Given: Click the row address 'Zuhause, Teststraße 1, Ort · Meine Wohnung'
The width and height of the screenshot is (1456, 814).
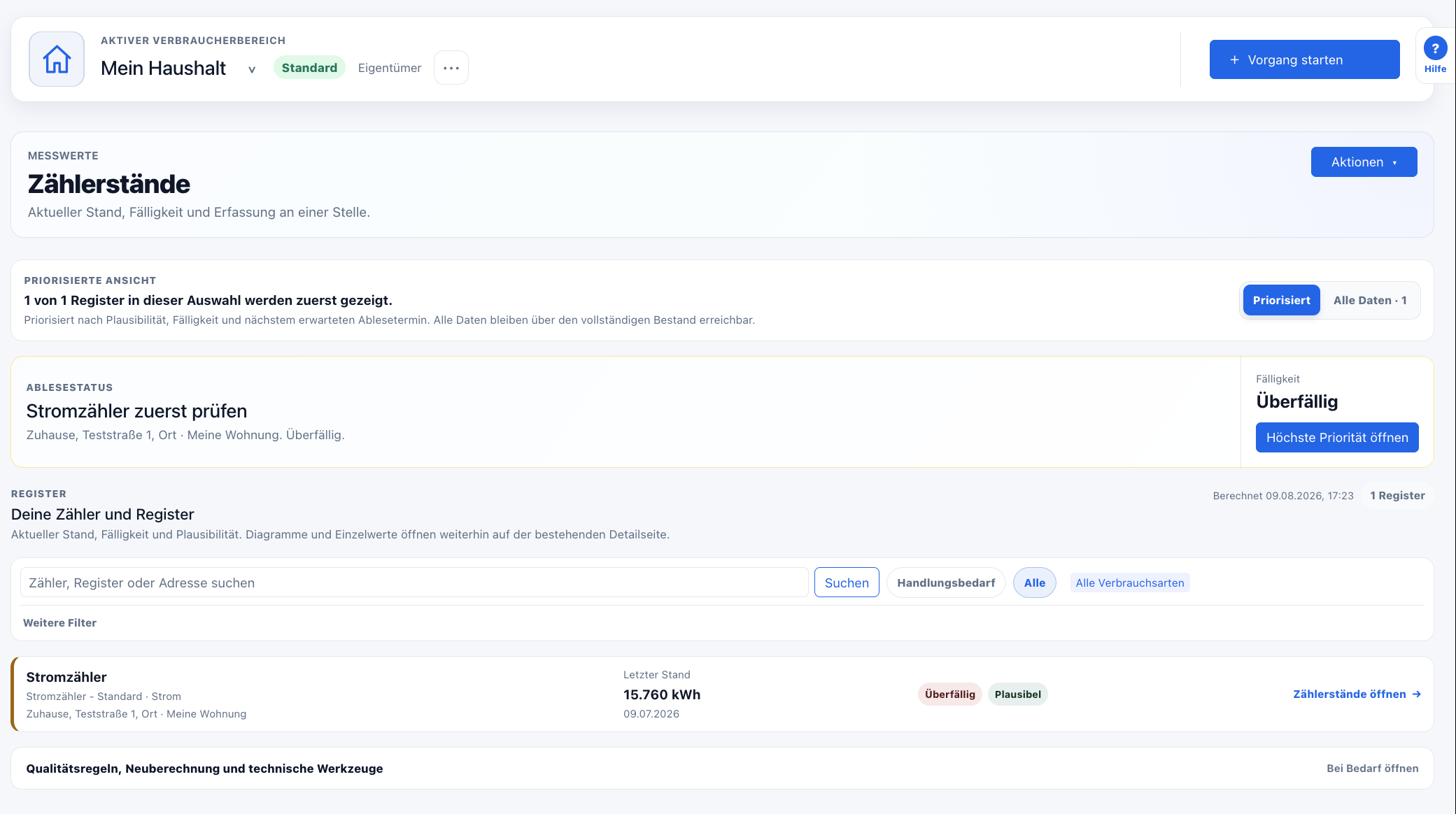Looking at the screenshot, I should pyautogui.click(x=136, y=714).
